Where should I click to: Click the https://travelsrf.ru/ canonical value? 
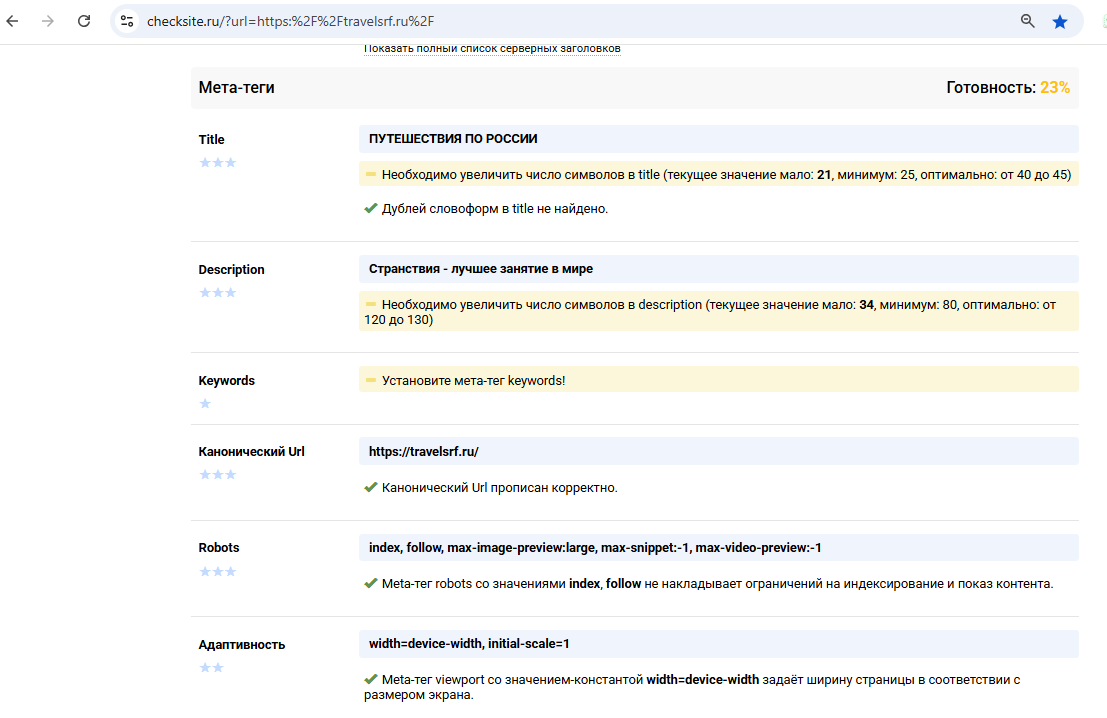click(x=424, y=451)
